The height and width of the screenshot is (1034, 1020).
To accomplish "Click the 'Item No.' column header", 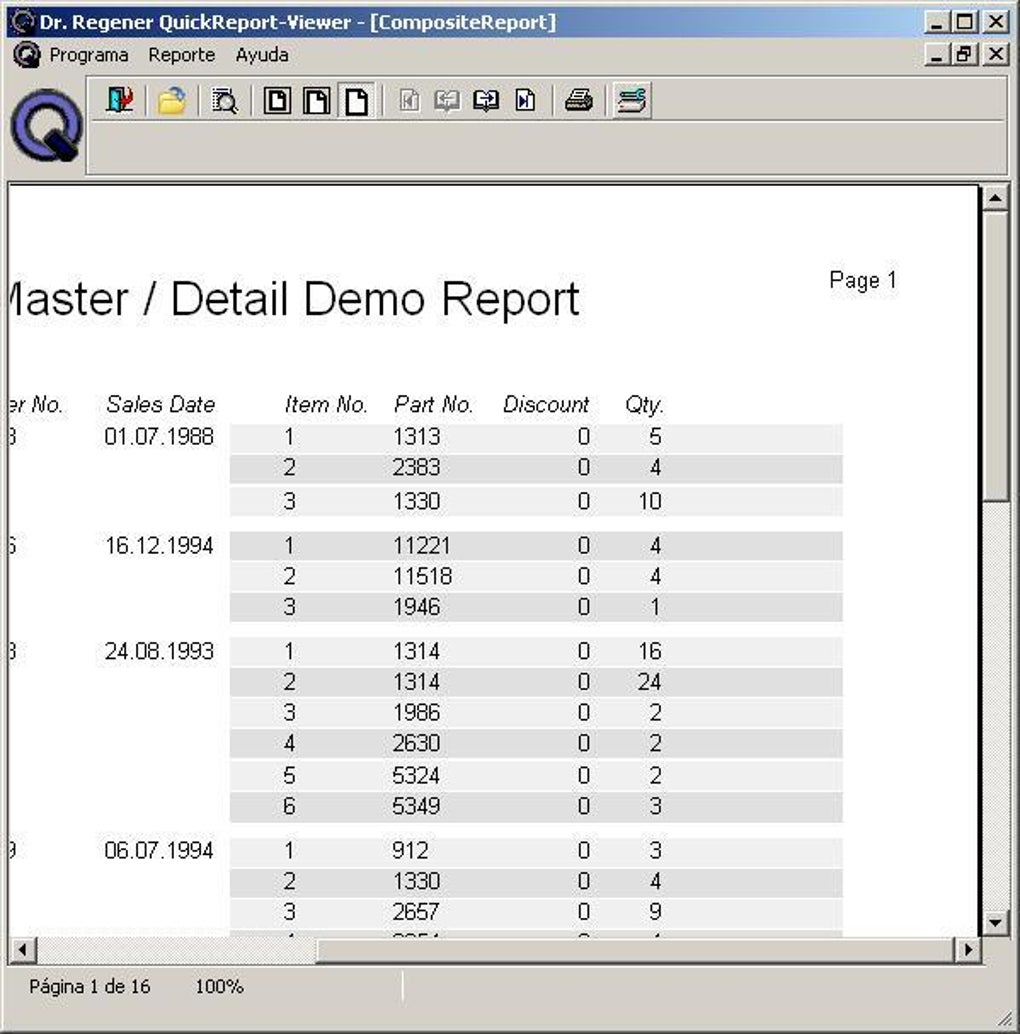I will coord(326,404).
